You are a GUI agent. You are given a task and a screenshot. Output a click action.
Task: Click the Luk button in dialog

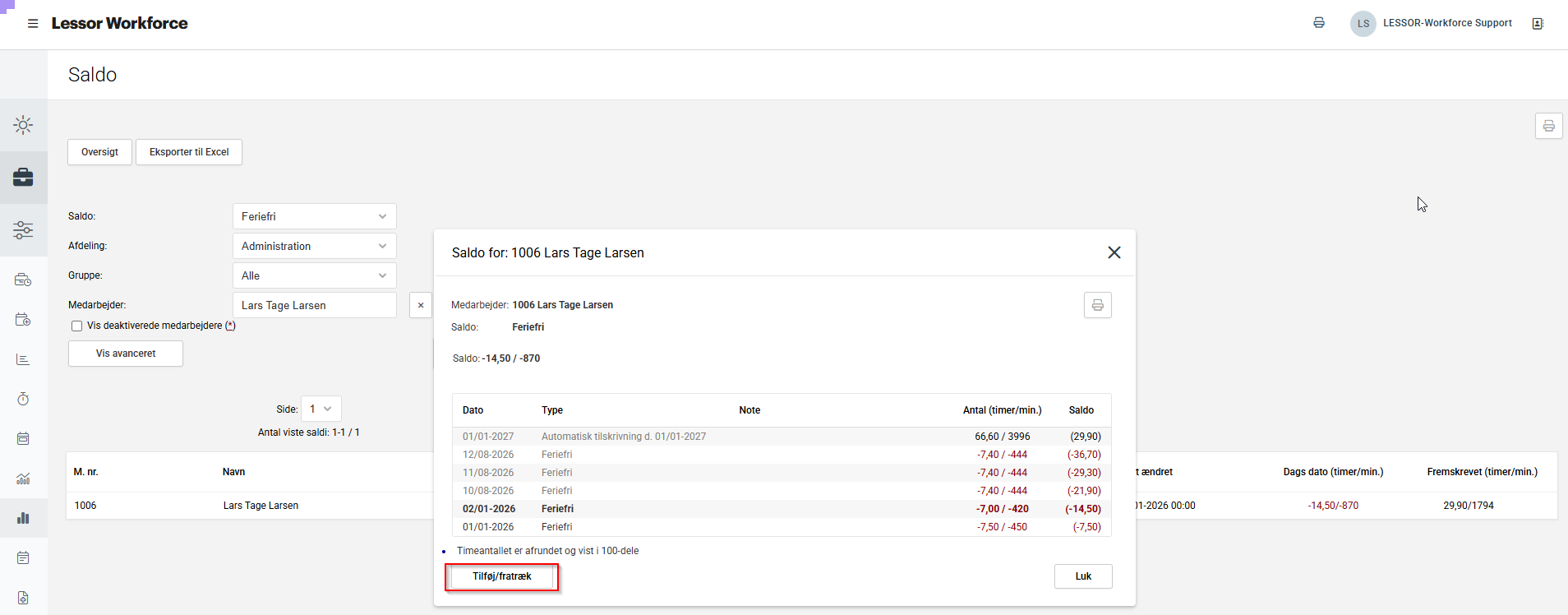point(1083,576)
